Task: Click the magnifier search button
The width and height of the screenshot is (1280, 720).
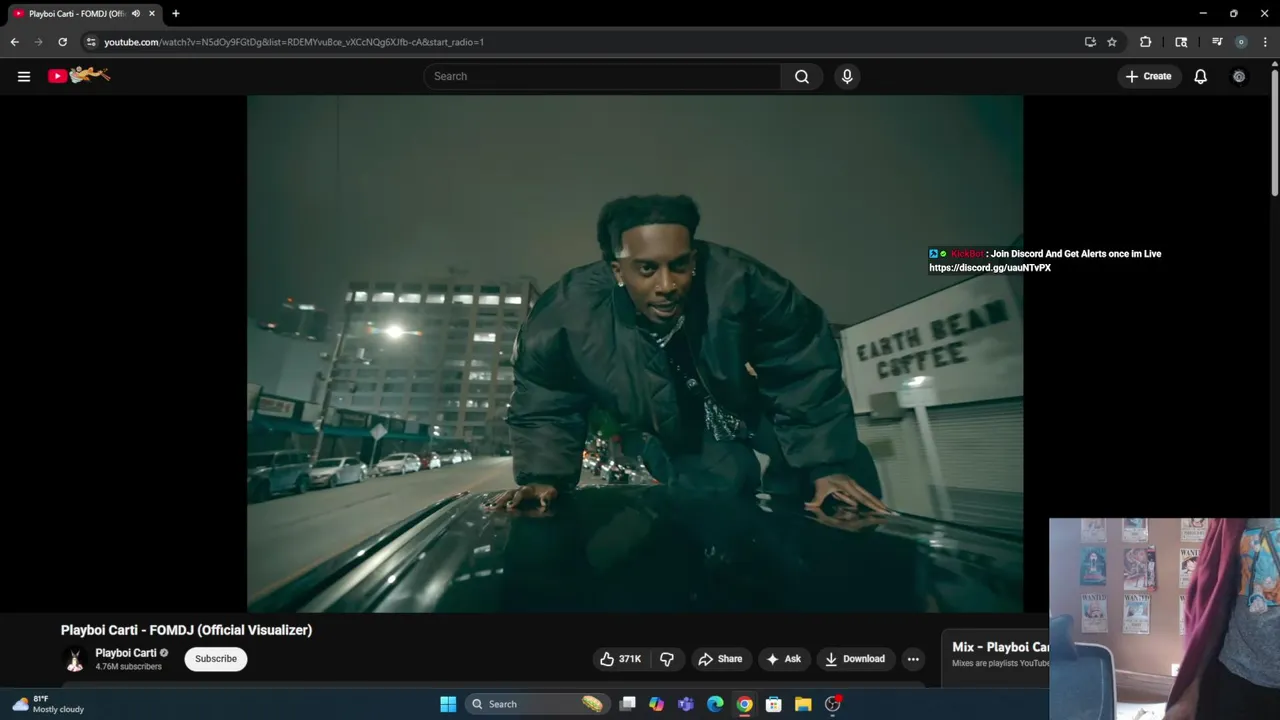Action: (x=802, y=76)
